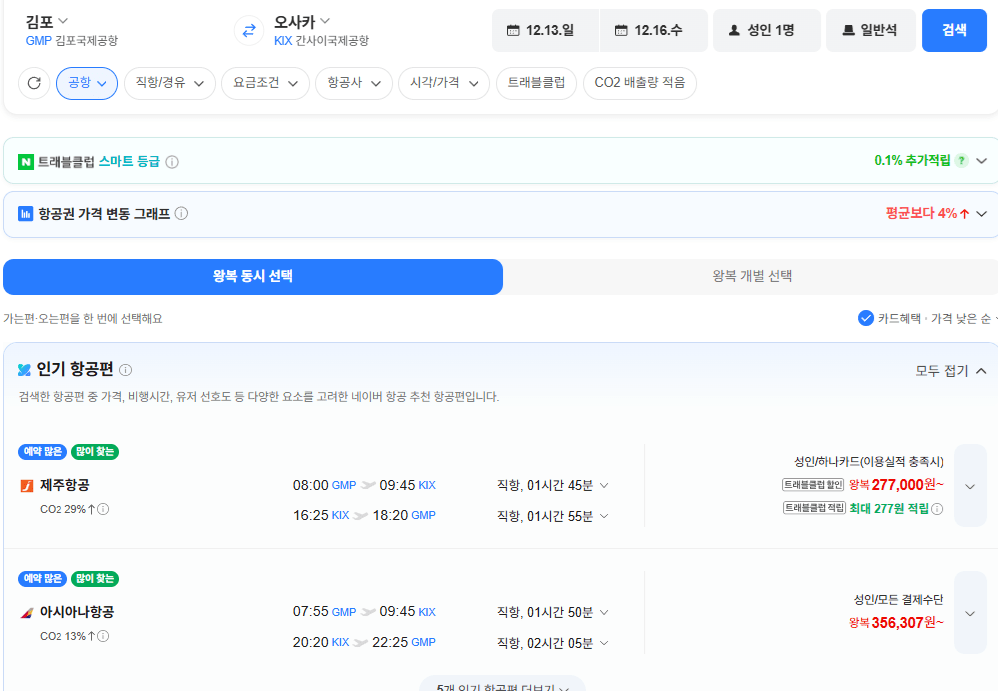This screenshot has width=998, height=691.
Task: Open info icon beside 인기 항공편
Action: pyautogui.click(x=126, y=370)
